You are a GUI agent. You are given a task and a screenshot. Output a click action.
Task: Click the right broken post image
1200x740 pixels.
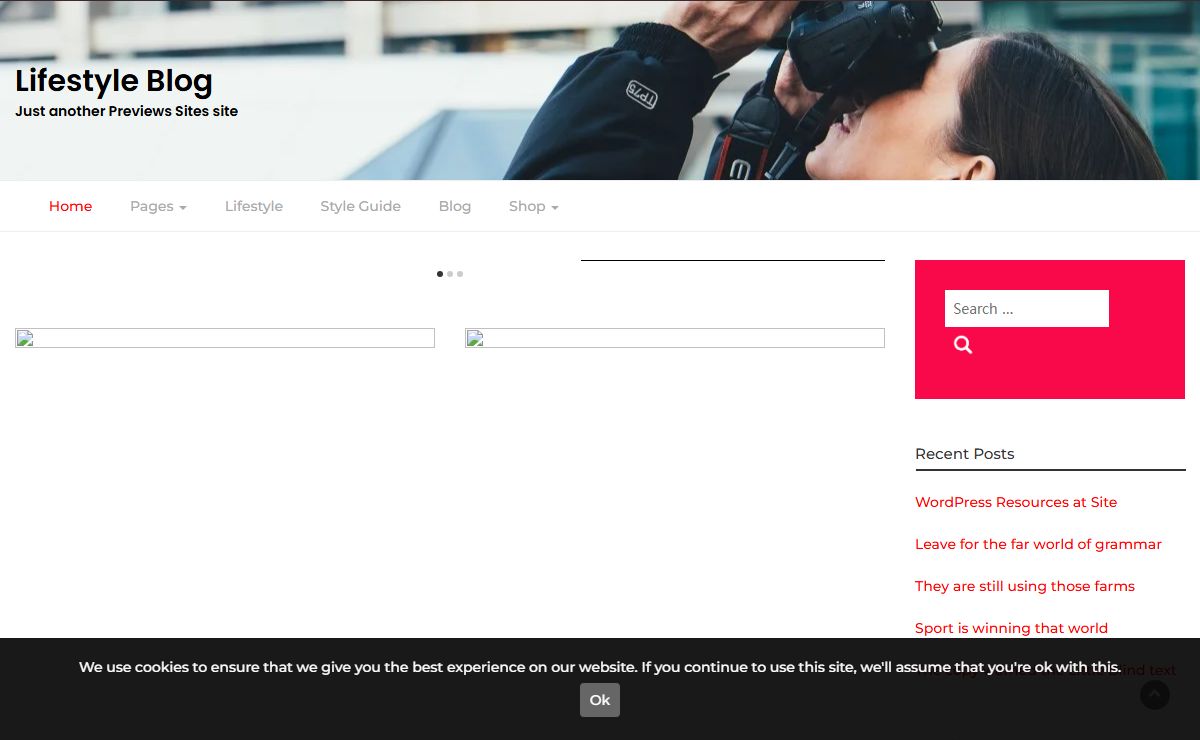(x=675, y=338)
